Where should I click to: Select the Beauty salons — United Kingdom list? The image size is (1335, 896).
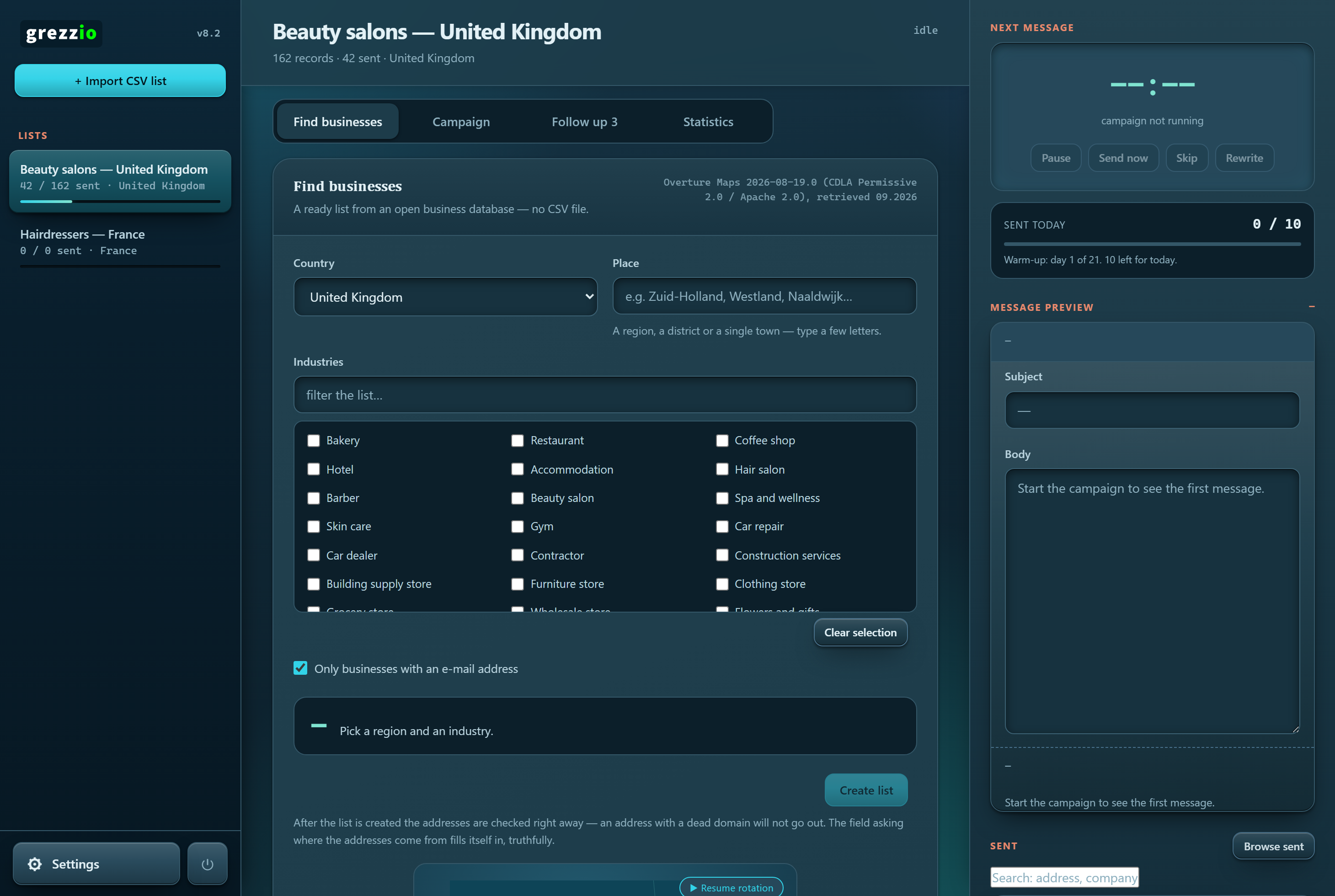[120, 181]
